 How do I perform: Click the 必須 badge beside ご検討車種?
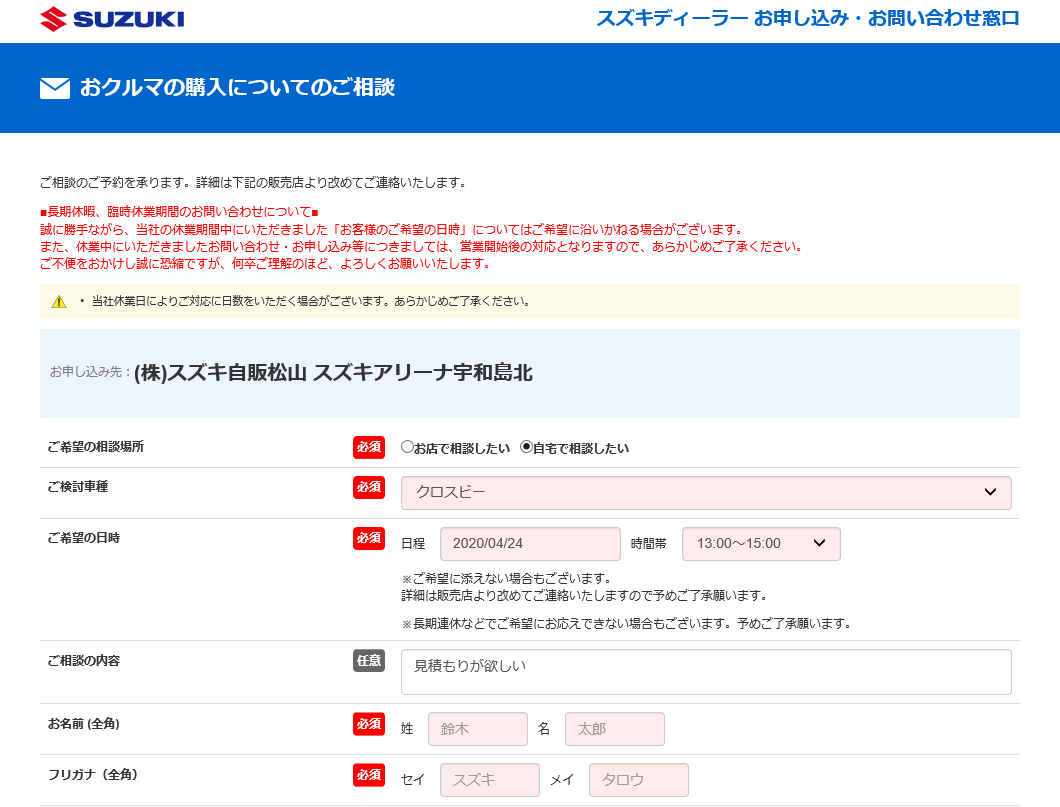click(x=368, y=487)
